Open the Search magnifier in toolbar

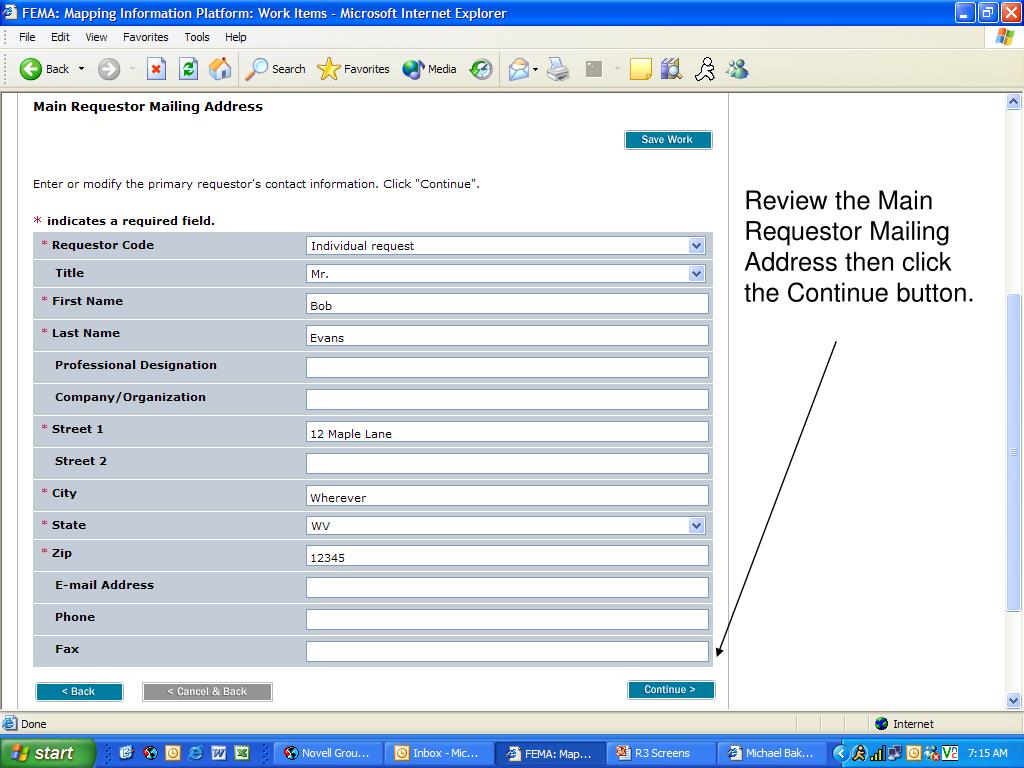coord(256,69)
